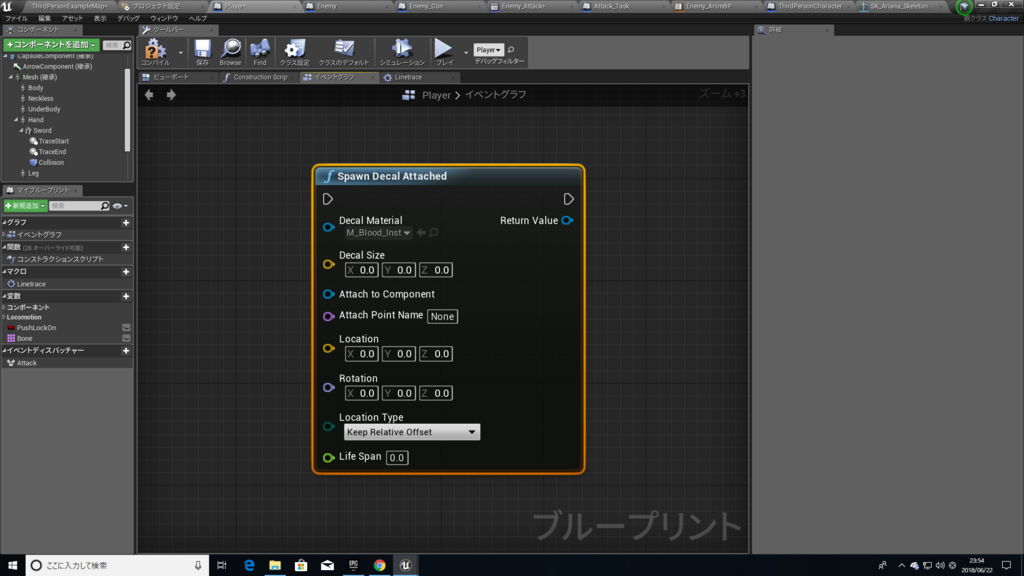1024x576 pixels.
Task: Open File Explorer from taskbar
Action: click(275, 566)
